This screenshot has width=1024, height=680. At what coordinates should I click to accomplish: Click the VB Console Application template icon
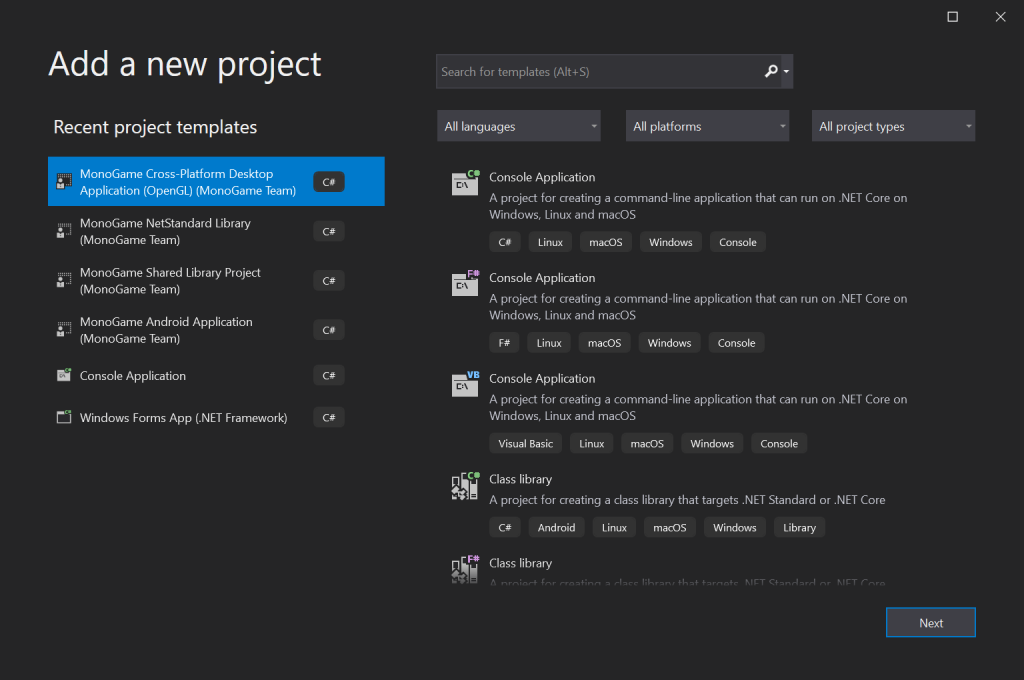coord(465,383)
